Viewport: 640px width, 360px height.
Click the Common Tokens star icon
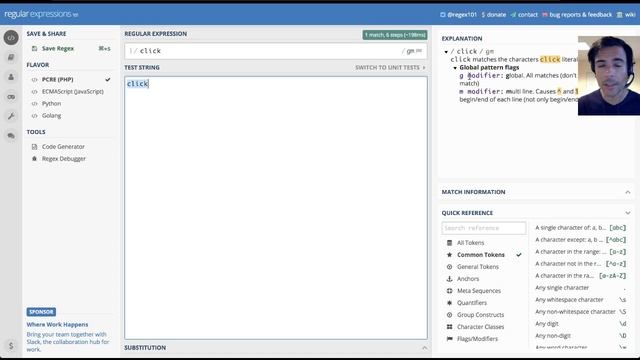(449, 255)
